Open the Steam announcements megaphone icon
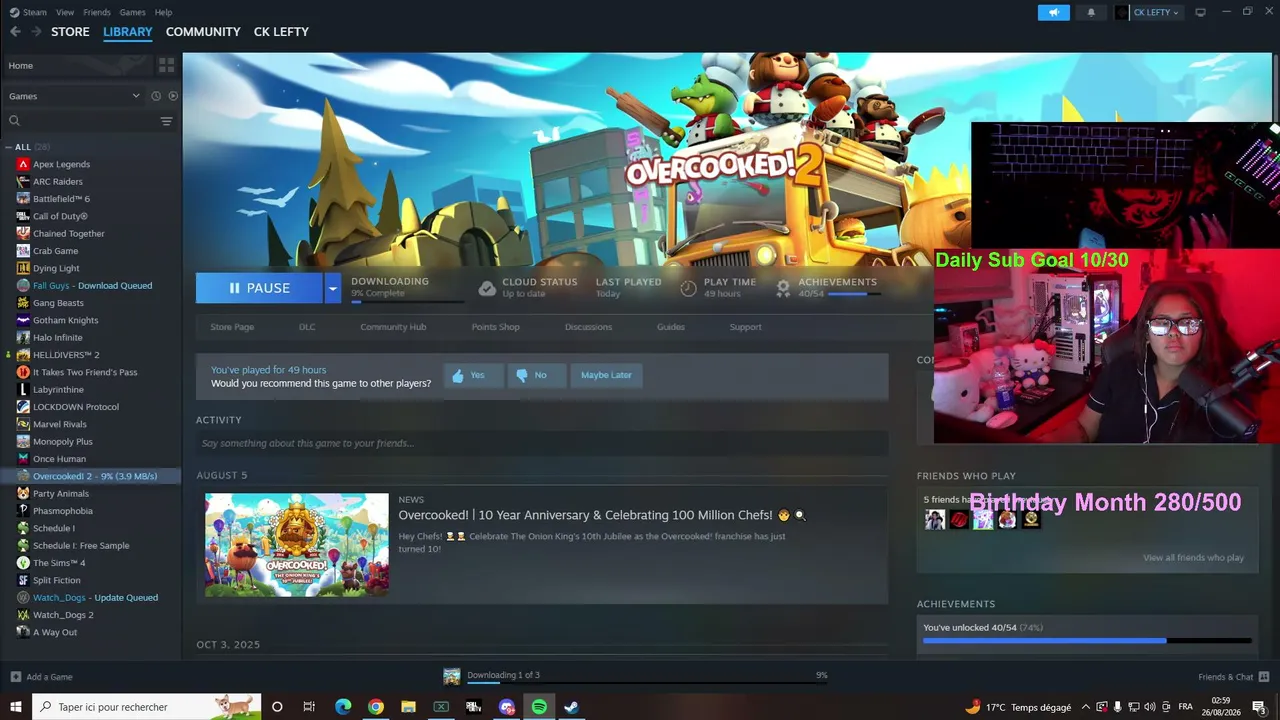The height and width of the screenshot is (720, 1280). (1053, 12)
